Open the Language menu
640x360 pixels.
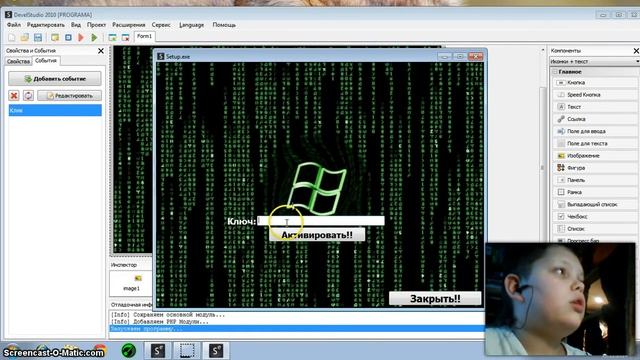(x=191, y=25)
